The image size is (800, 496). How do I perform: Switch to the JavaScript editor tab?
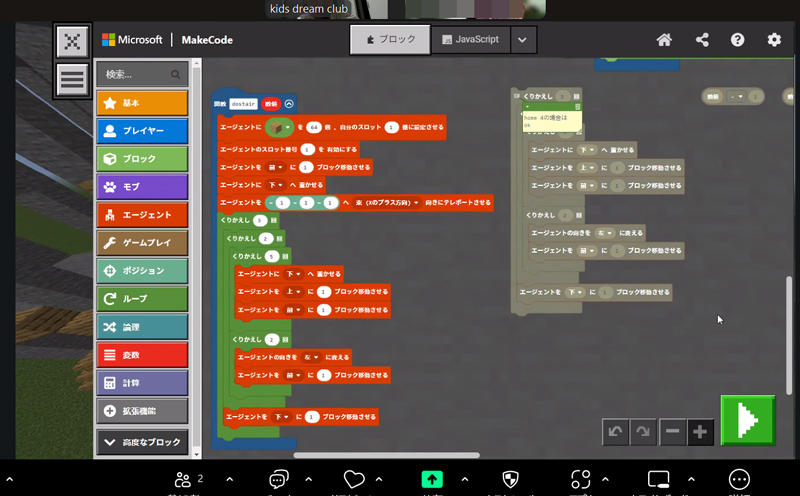pyautogui.click(x=470, y=40)
